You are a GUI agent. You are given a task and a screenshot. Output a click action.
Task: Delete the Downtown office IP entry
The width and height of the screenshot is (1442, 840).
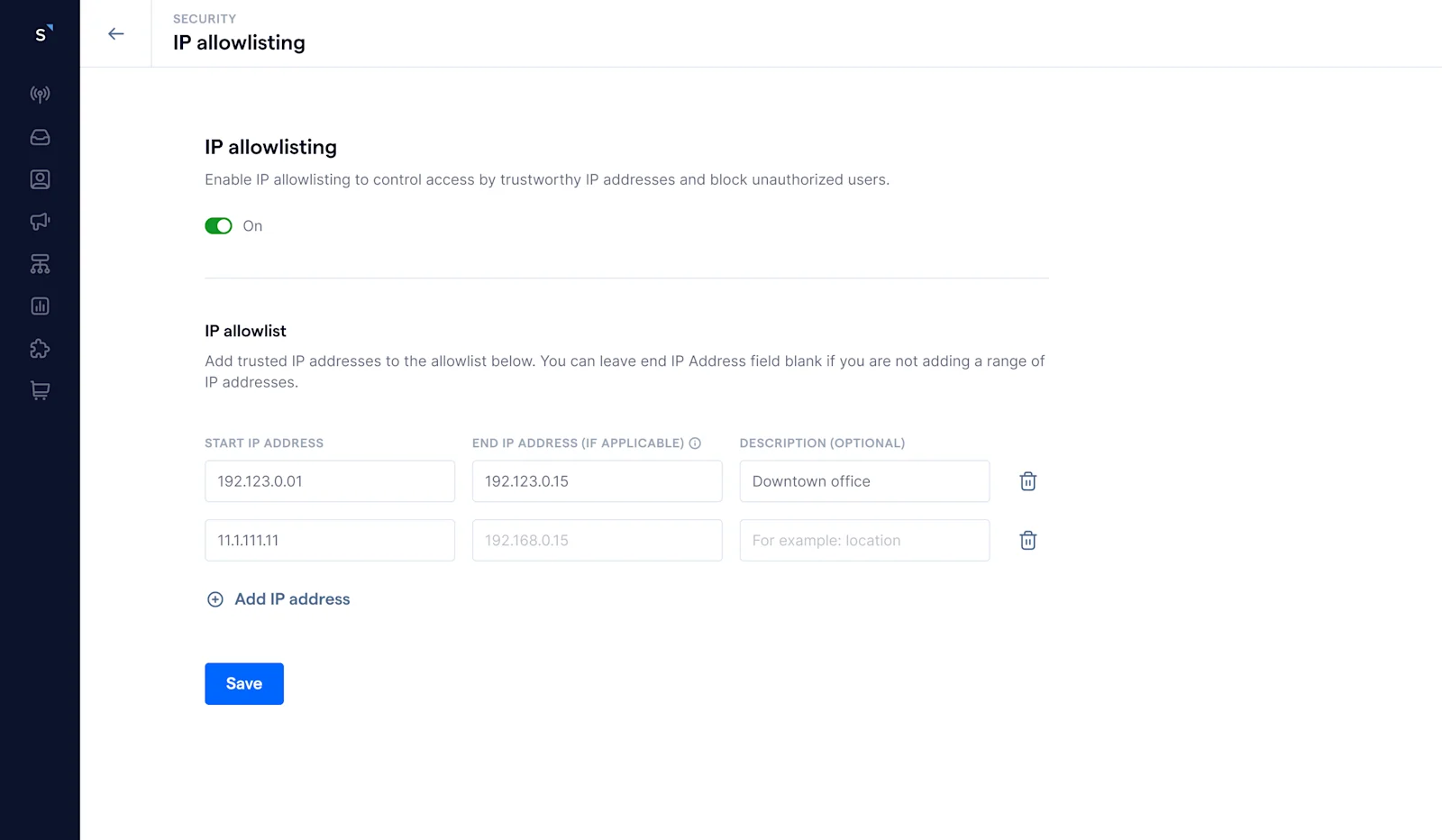tap(1027, 481)
